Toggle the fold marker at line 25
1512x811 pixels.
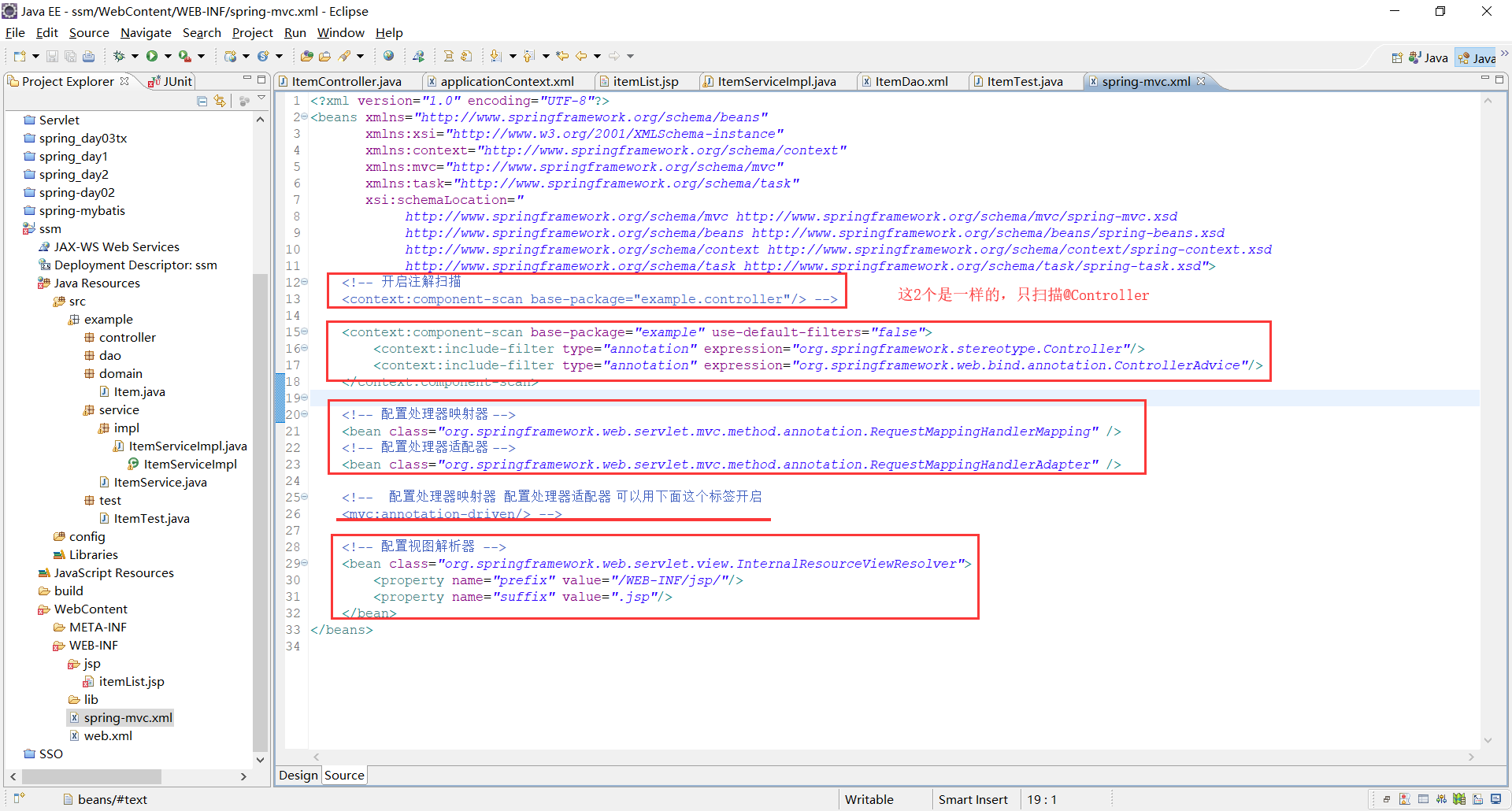click(305, 498)
